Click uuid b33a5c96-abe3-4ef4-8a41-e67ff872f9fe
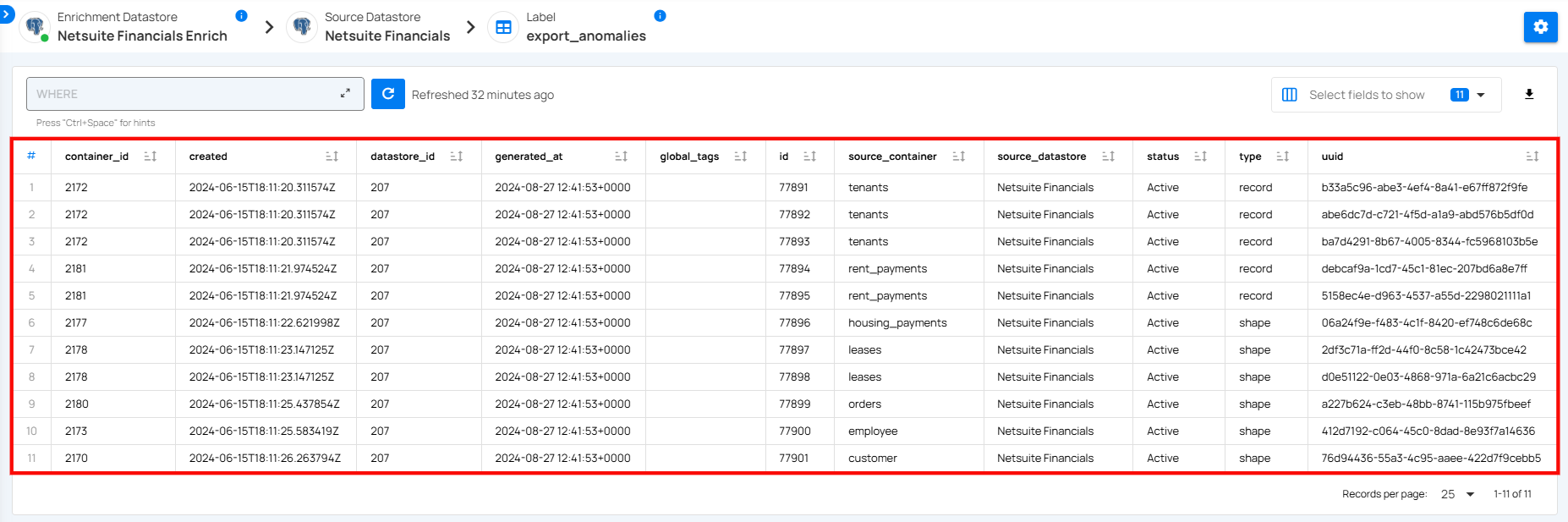1568x522 pixels. (1424, 188)
